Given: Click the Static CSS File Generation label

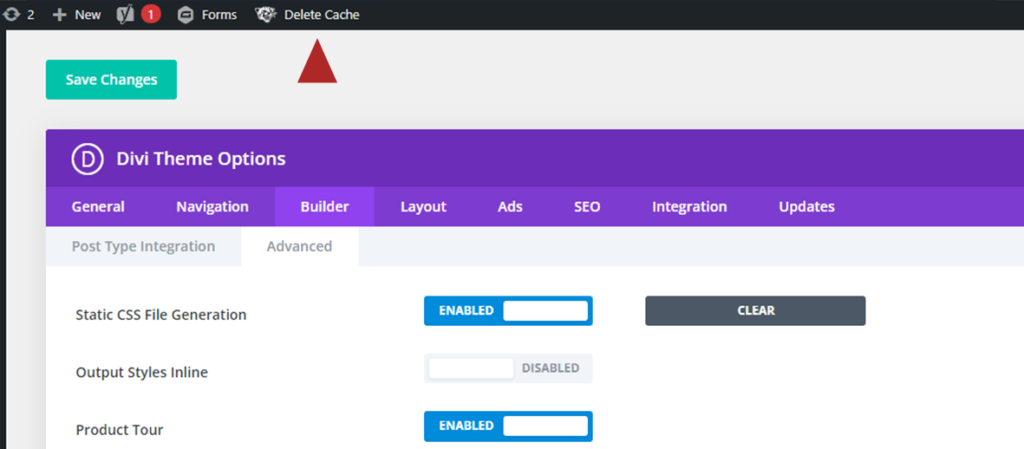Looking at the screenshot, I should [161, 315].
